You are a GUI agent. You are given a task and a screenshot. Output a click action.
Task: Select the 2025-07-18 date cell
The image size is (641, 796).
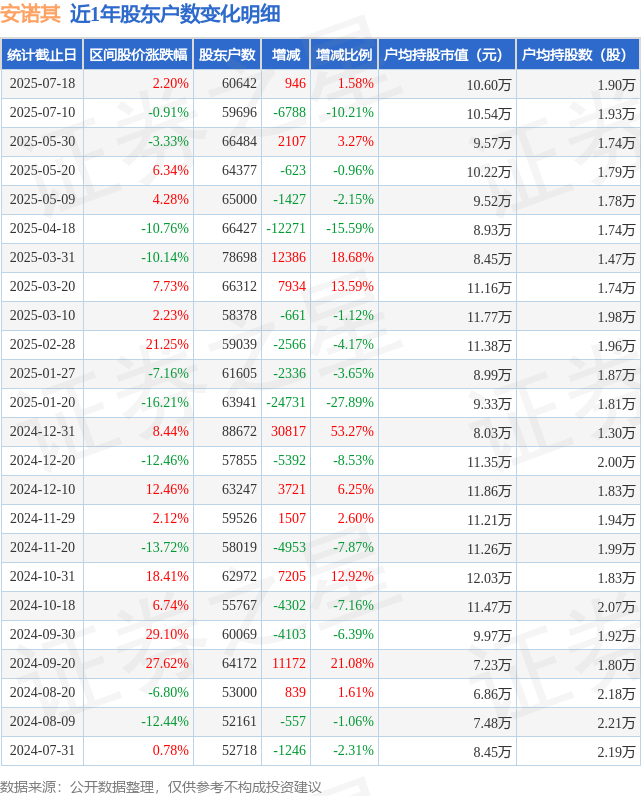pos(42,83)
